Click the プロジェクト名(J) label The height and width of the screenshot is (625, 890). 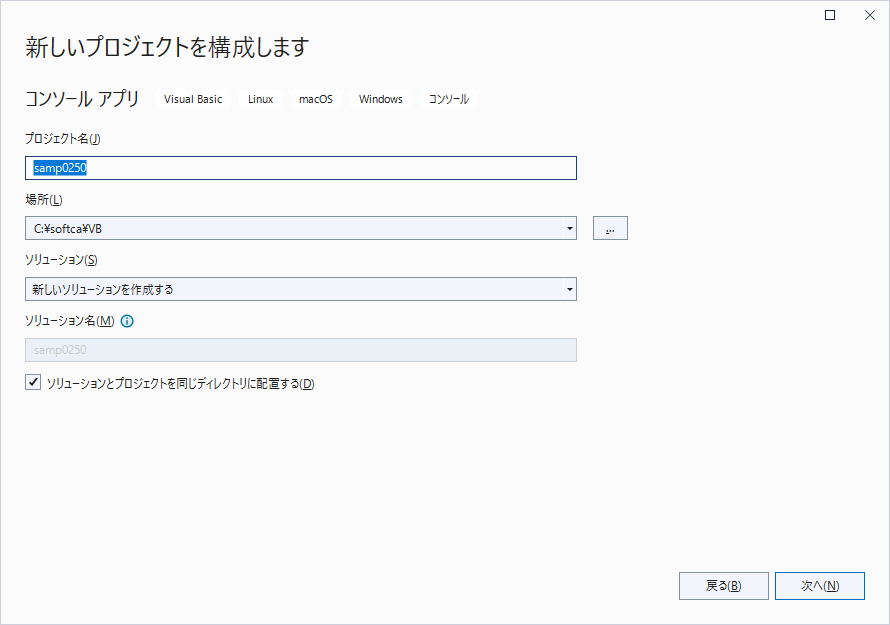tap(62, 139)
